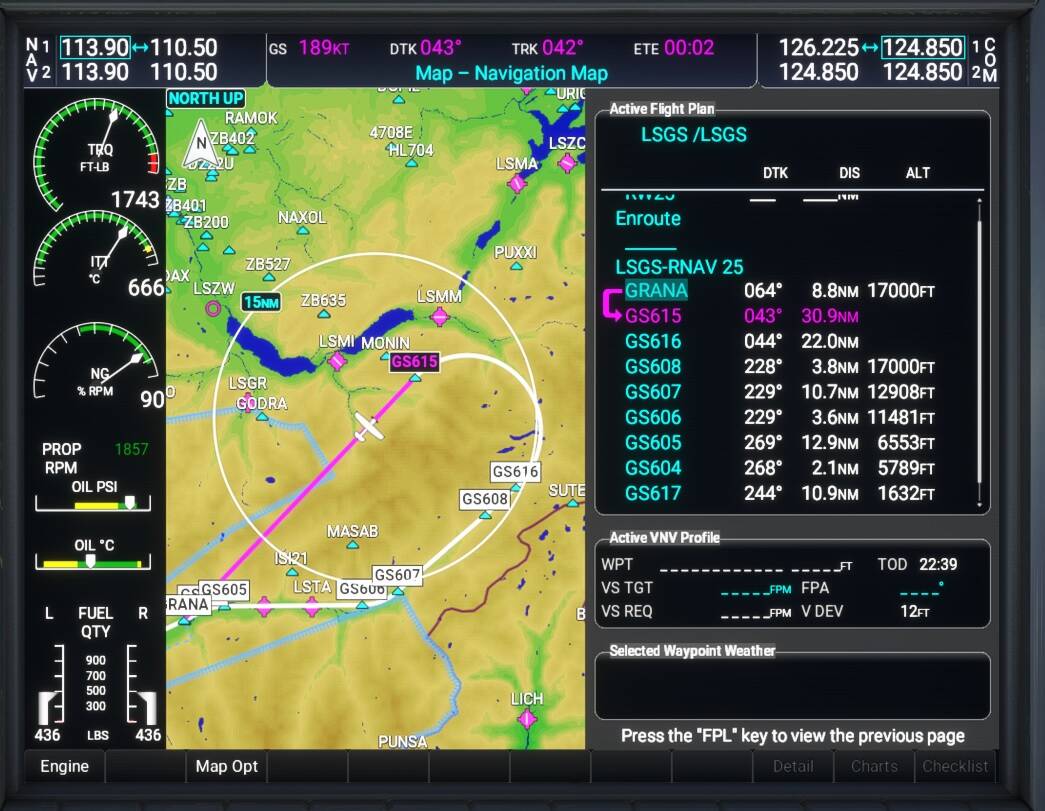Click the flight plan list scrollbar
Viewport: 1045px width, 811px height.
(979, 352)
